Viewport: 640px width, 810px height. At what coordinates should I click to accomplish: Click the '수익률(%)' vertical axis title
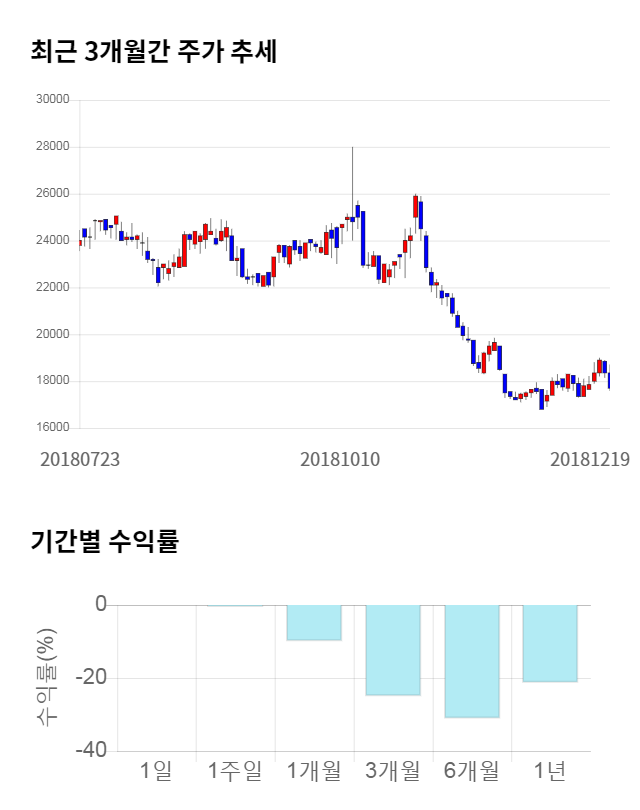[47, 677]
